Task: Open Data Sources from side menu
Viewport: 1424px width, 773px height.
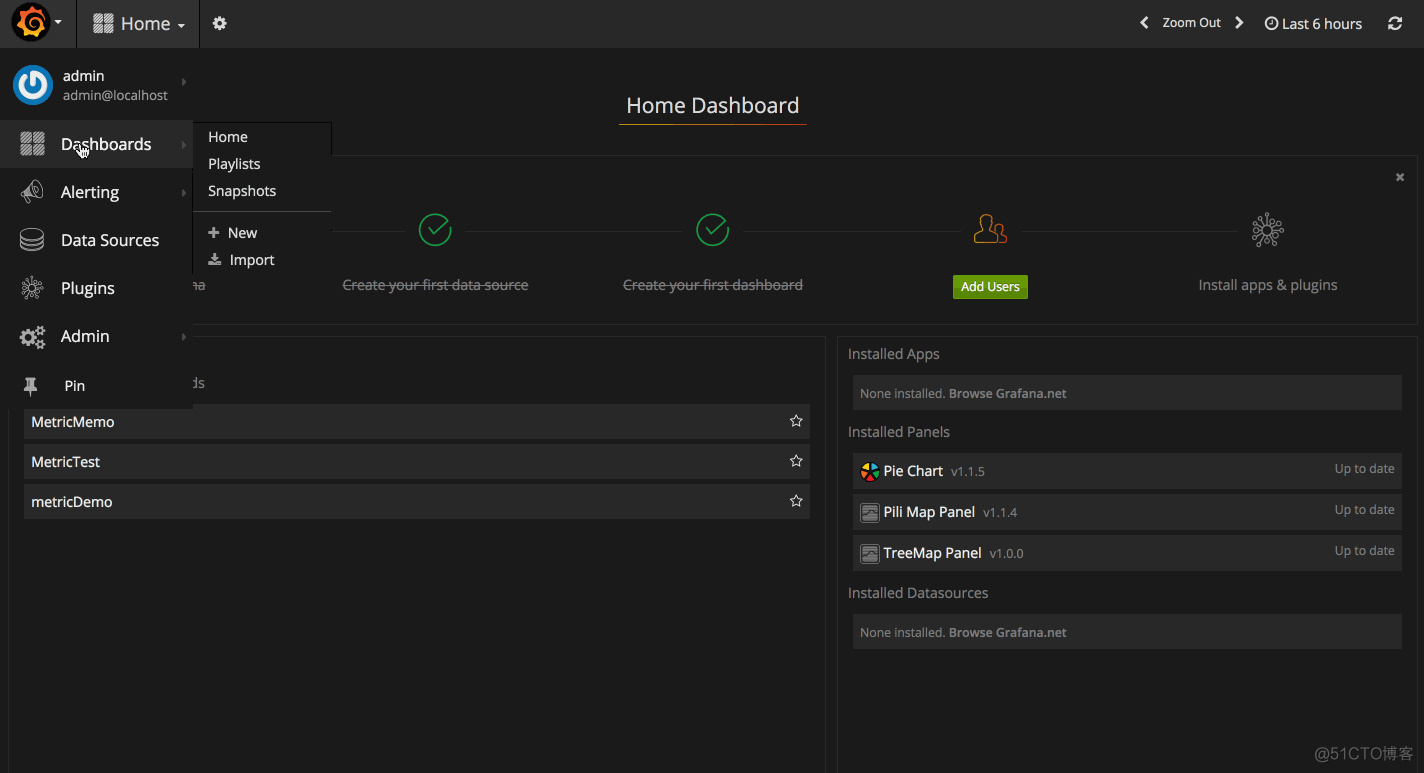Action: (110, 240)
